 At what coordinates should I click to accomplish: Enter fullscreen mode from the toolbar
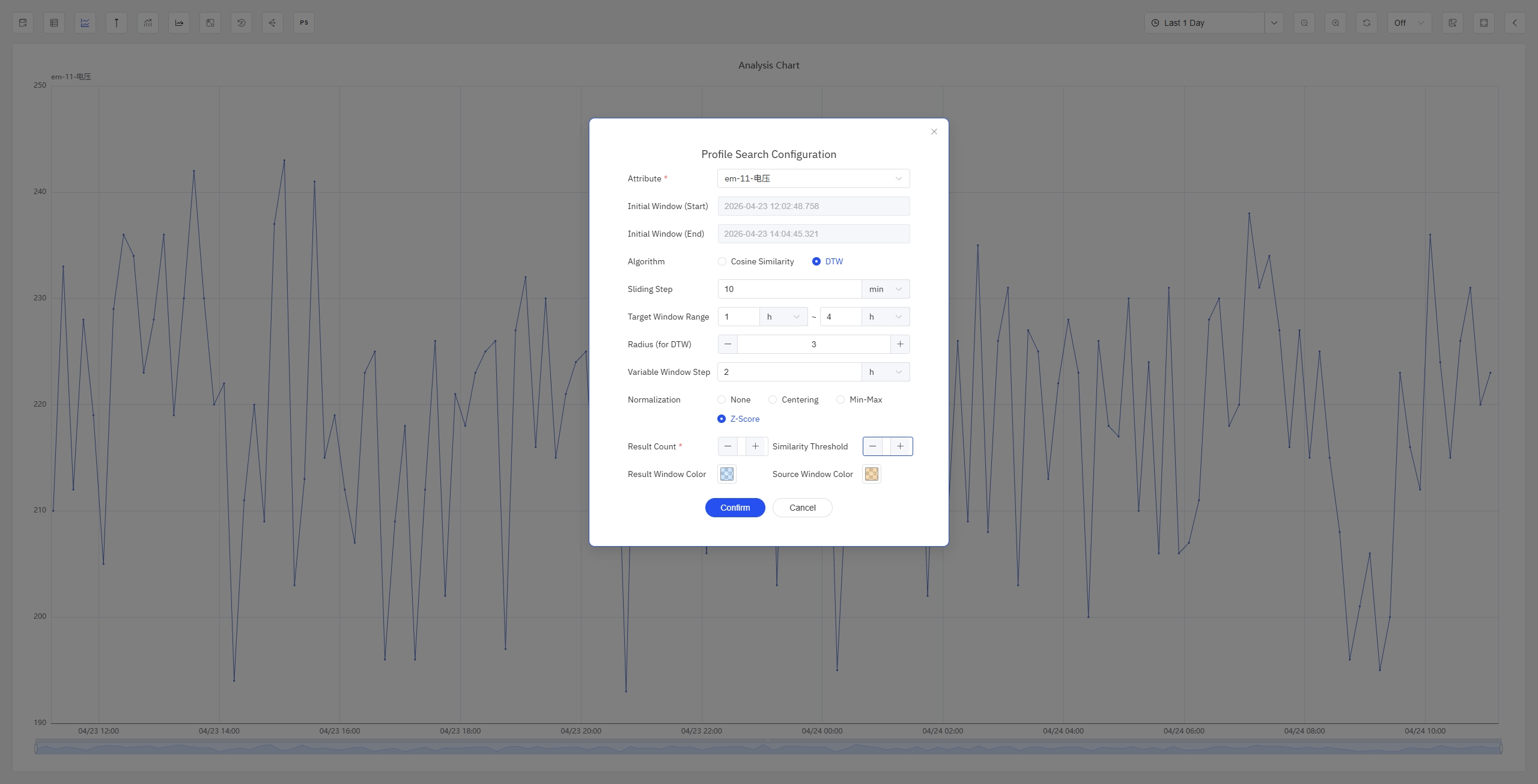coord(1483,23)
